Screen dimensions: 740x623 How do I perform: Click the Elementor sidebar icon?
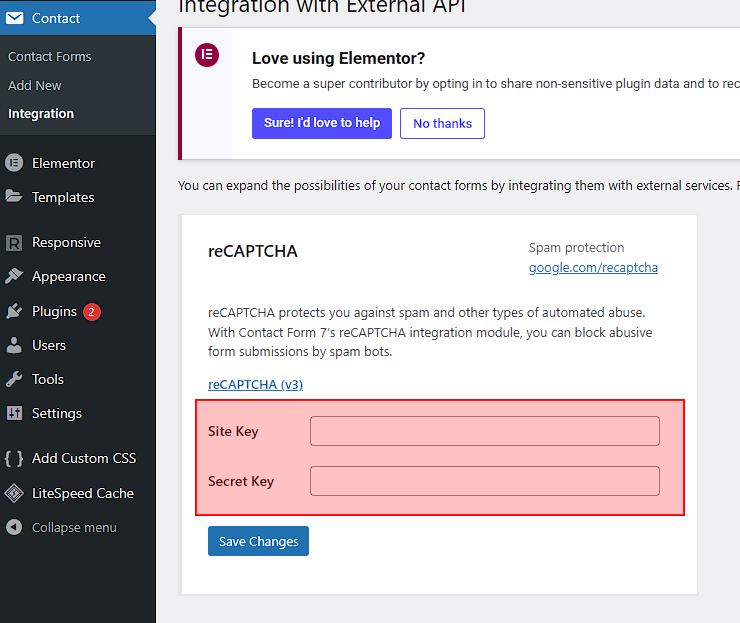14,163
